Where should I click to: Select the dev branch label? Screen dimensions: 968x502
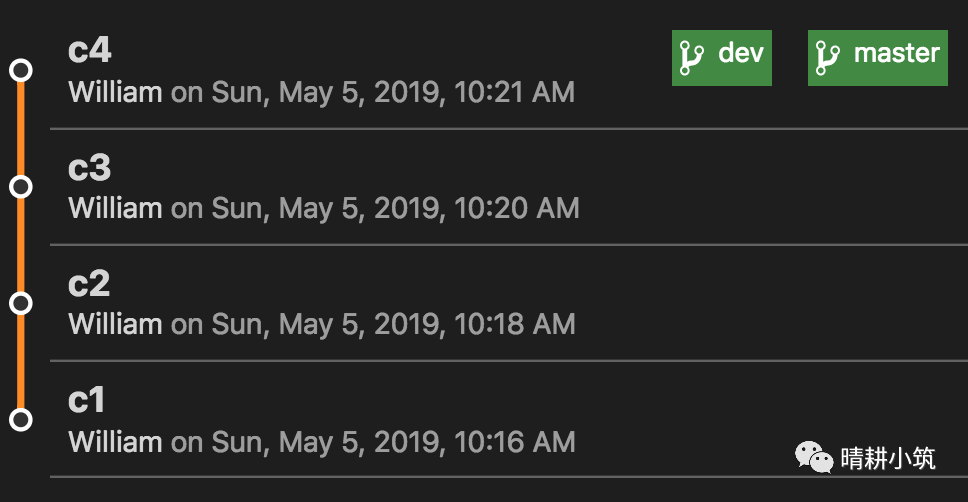point(741,54)
